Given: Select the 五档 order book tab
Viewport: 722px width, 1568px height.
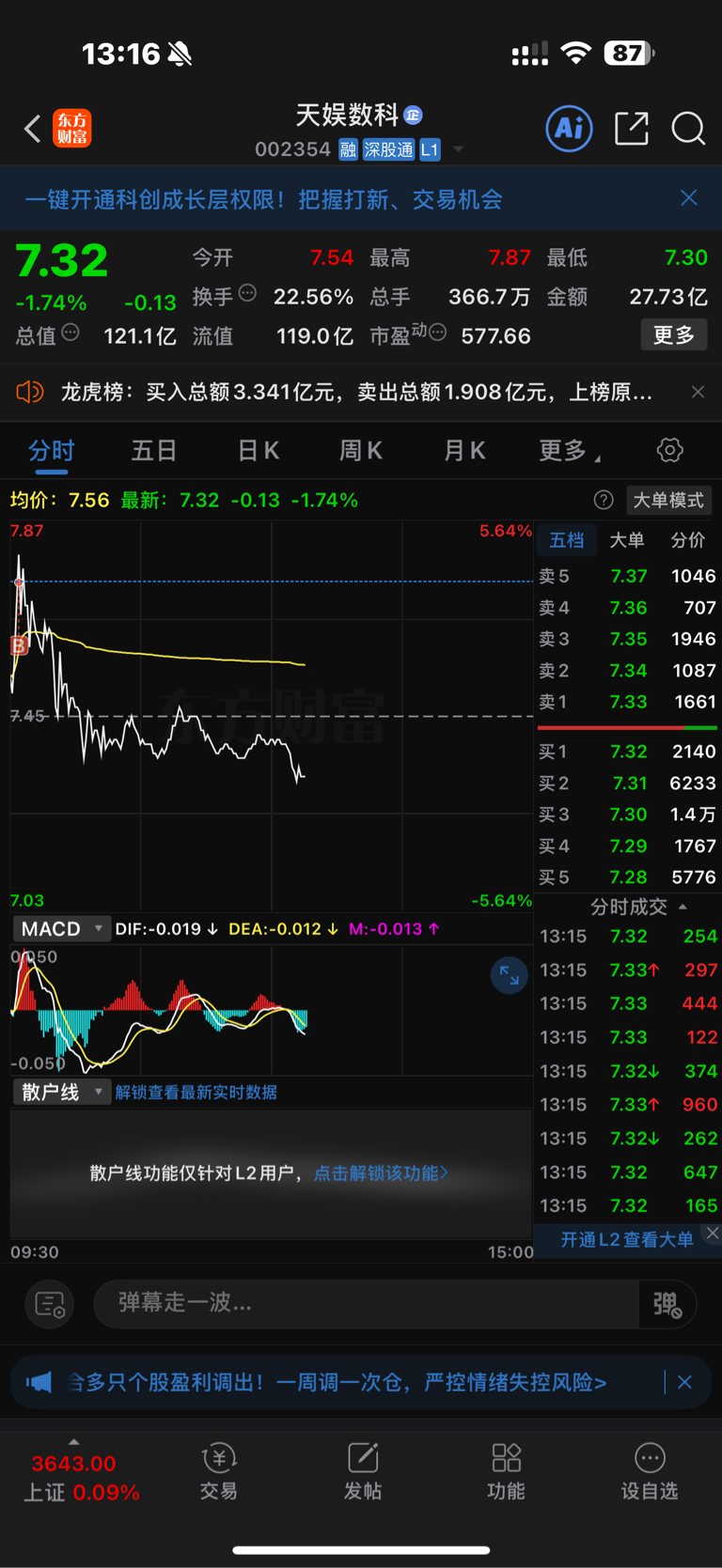Looking at the screenshot, I should pyautogui.click(x=567, y=540).
